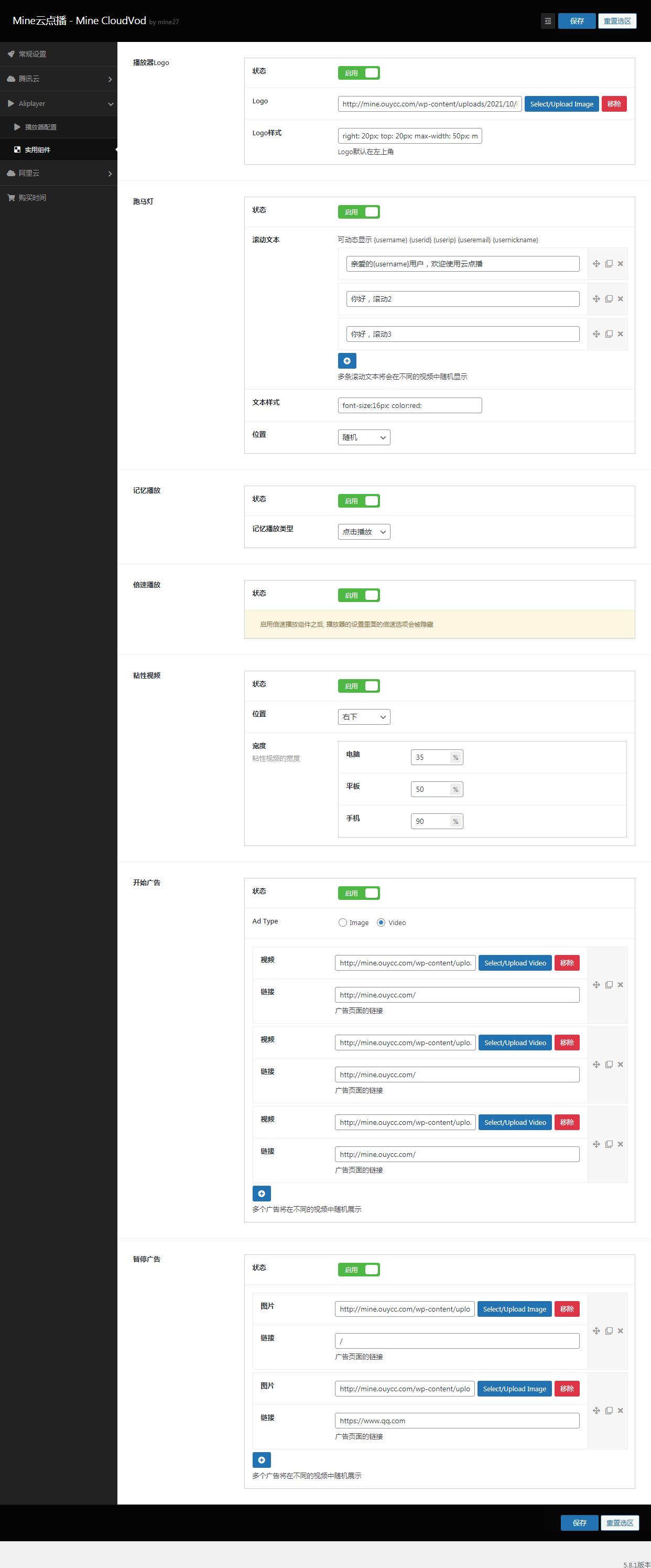Image resolution: width=651 pixels, height=1568 pixels.
Task: Toggle the 开始广告 status switch
Action: click(x=359, y=893)
